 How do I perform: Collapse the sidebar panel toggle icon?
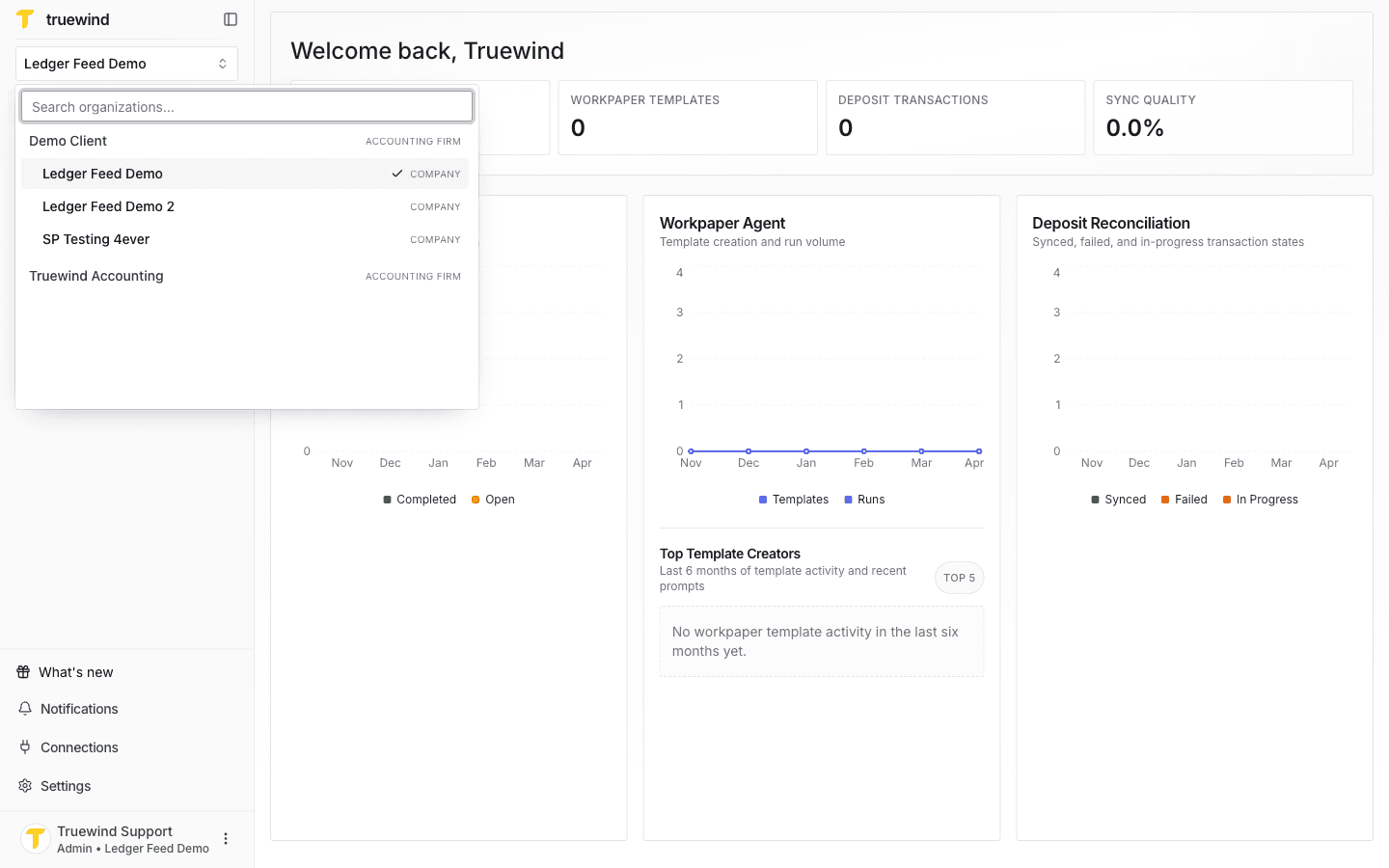[231, 19]
